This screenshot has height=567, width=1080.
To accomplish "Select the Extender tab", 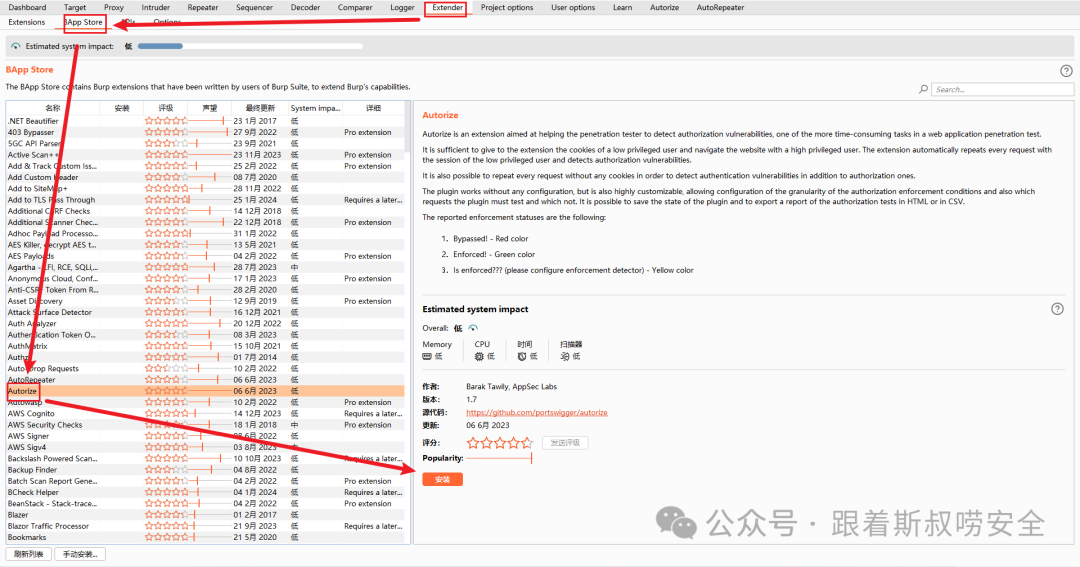I will click(448, 8).
